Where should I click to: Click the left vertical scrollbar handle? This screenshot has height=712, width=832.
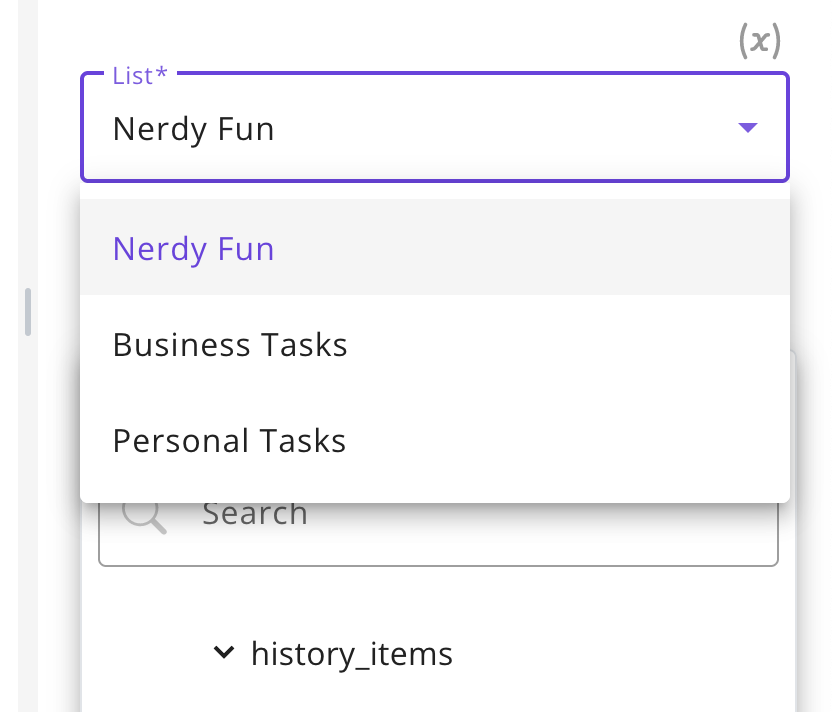coord(28,312)
